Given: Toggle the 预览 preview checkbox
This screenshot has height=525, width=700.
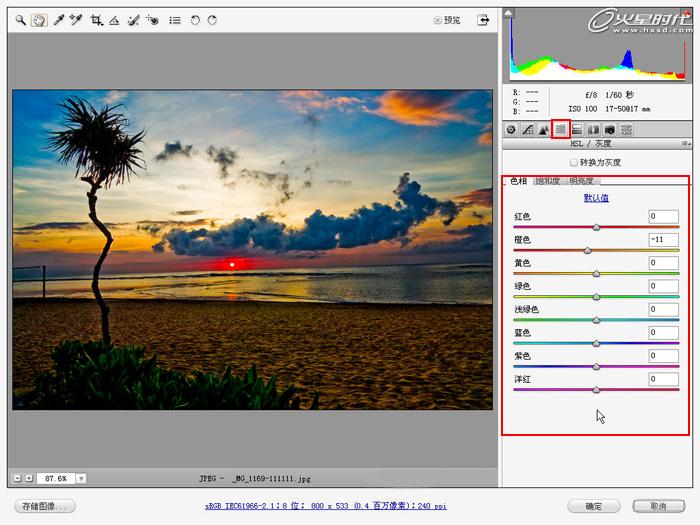Looking at the screenshot, I should (438, 20).
